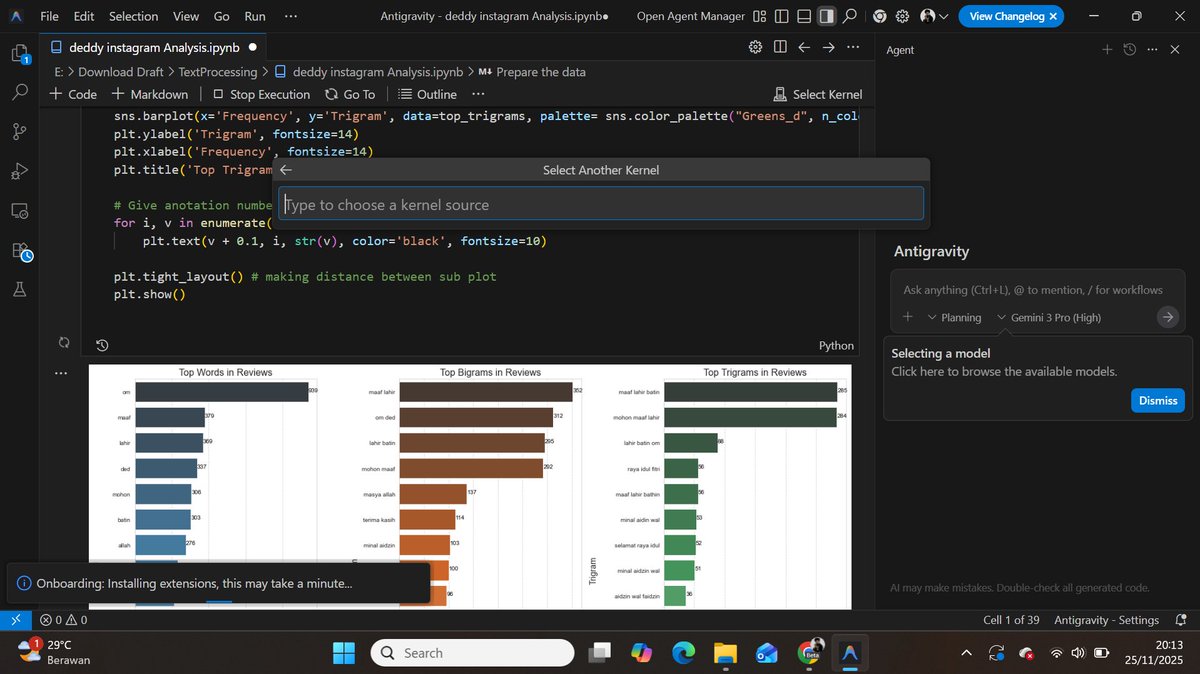Screen dimensions: 1200x674
Task: Dismiss the Selecting a model tip
Action: click(x=1158, y=400)
